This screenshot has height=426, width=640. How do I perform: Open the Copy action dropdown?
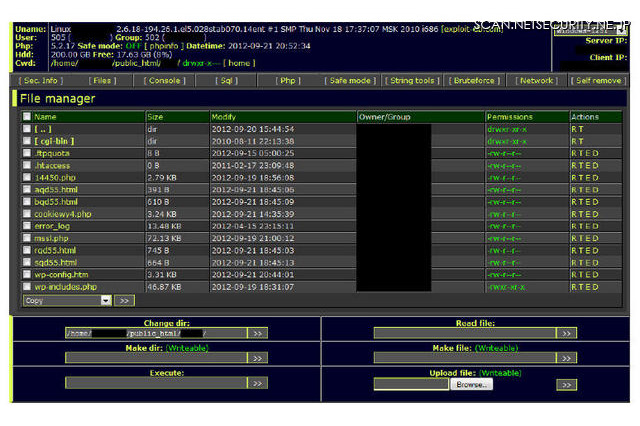[x=66, y=300]
